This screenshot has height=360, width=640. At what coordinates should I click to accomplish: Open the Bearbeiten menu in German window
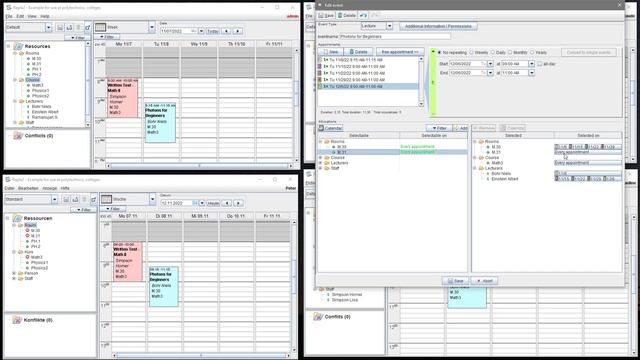click(28, 189)
